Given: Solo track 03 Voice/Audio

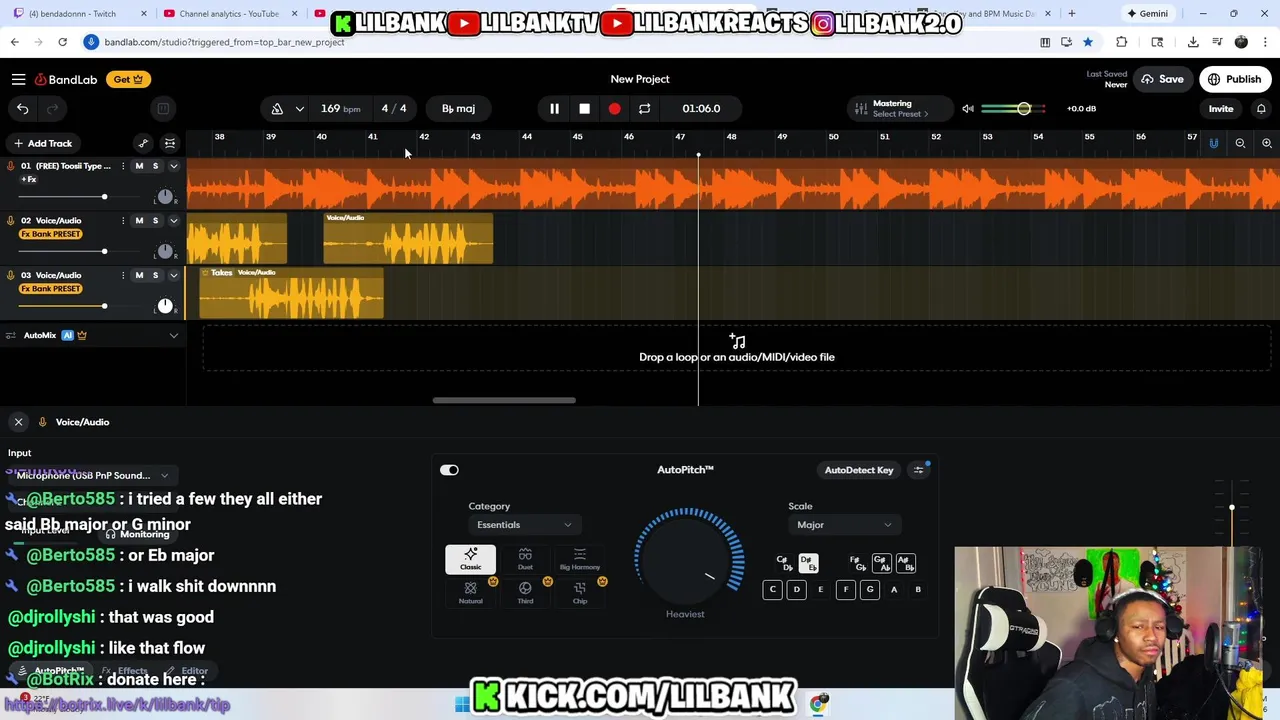Looking at the screenshot, I should click(x=155, y=275).
